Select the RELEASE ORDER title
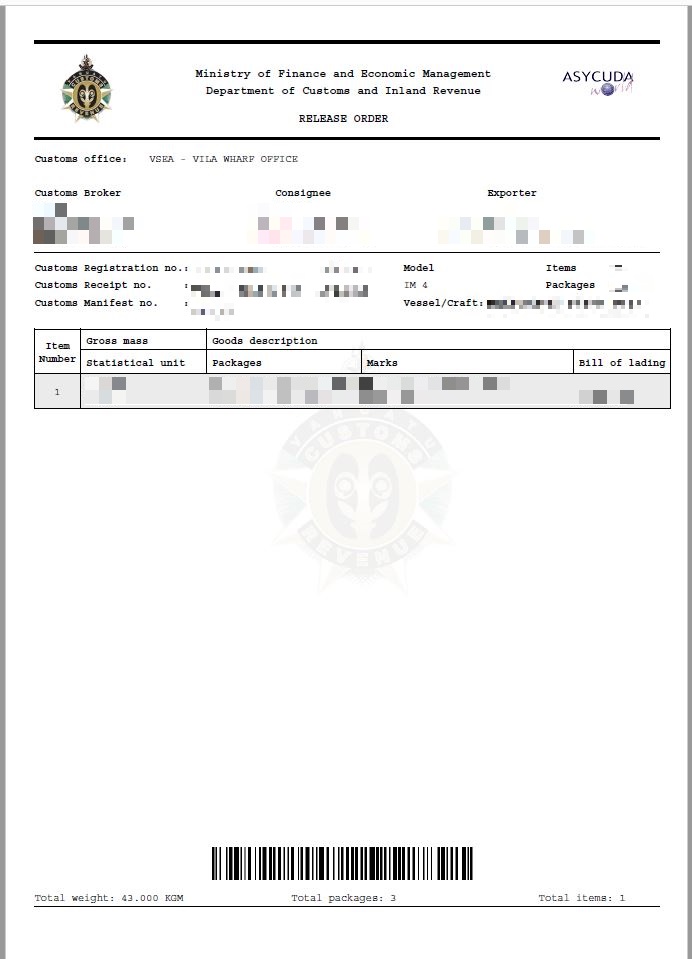The width and height of the screenshot is (692, 959). click(x=343, y=119)
